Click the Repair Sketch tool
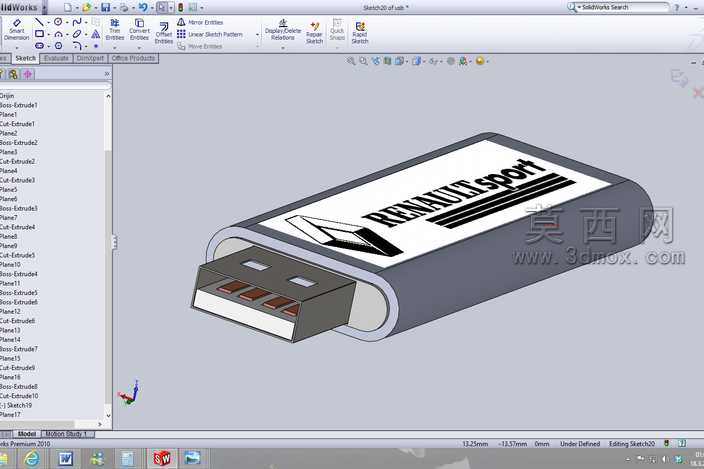Screen dimensions: 704x469 pyautogui.click(x=314, y=33)
